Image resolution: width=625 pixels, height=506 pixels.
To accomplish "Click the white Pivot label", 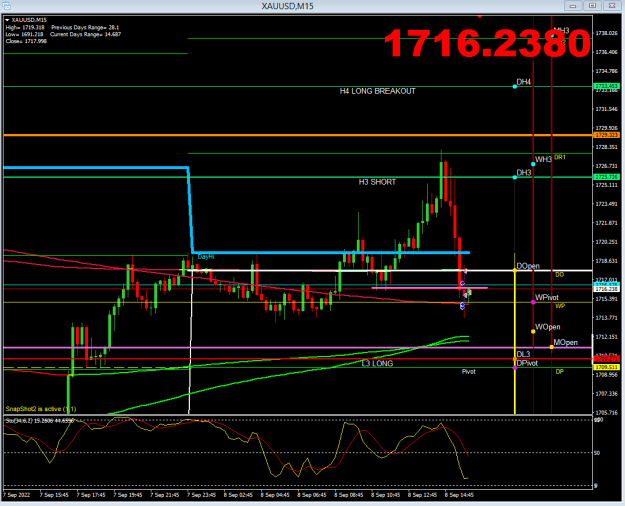I will coord(468,372).
